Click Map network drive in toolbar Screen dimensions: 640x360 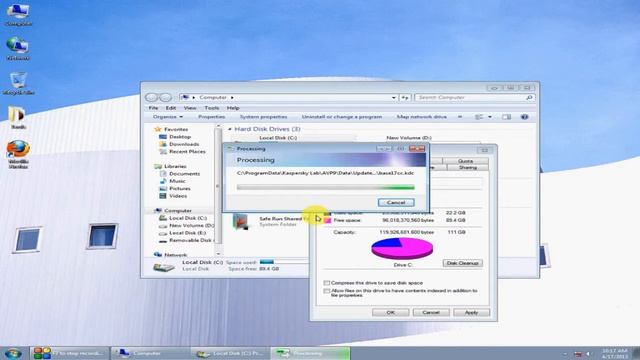pyautogui.click(x=422, y=117)
